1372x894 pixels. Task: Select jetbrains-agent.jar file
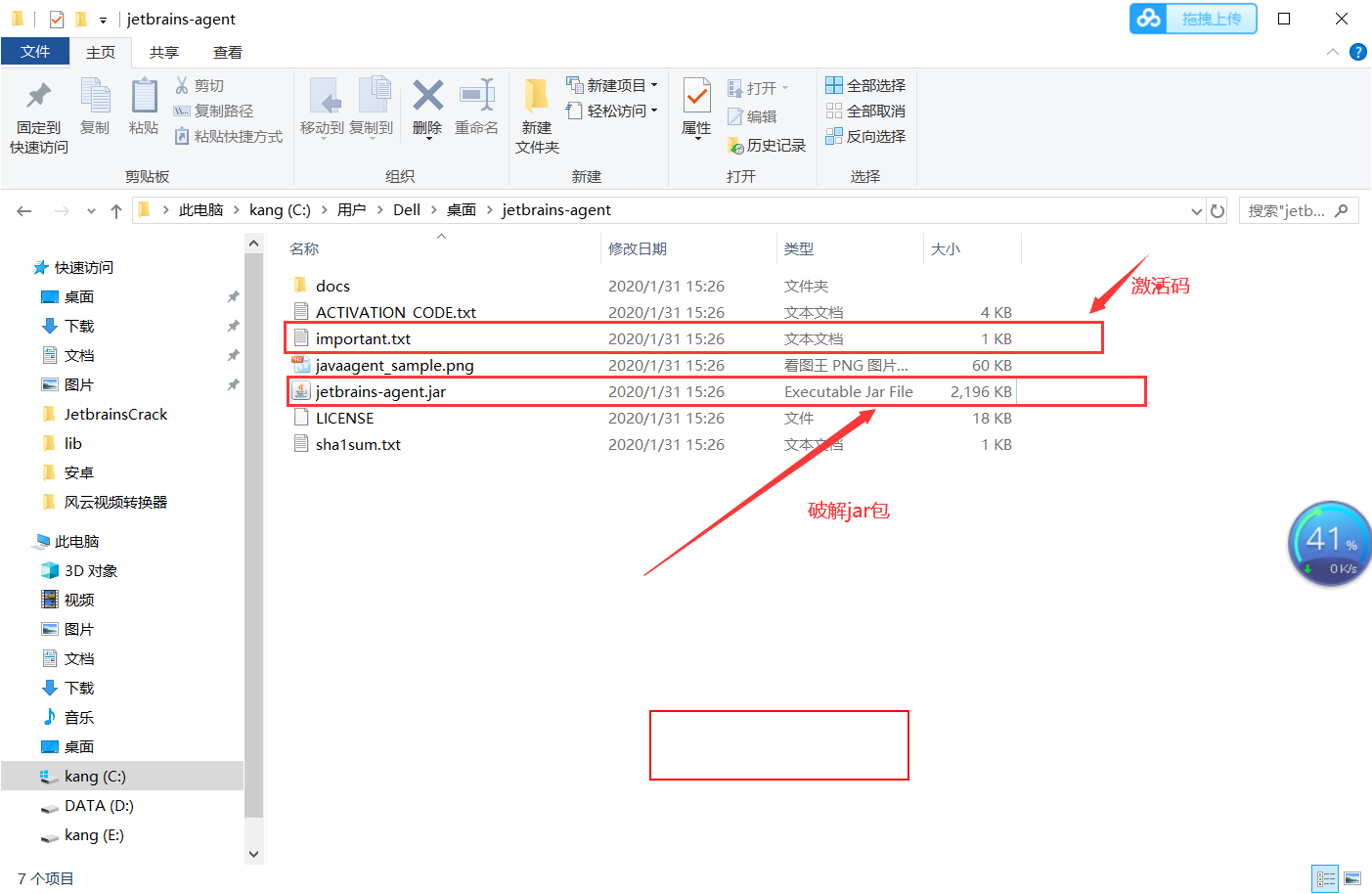380,391
